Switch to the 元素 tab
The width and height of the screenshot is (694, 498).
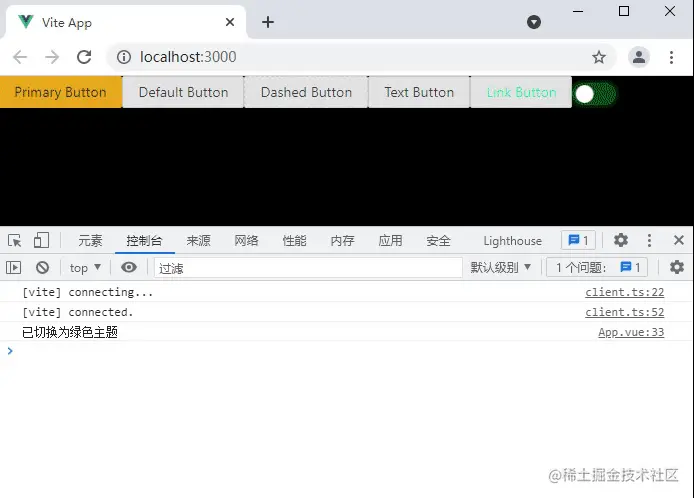click(x=90, y=241)
